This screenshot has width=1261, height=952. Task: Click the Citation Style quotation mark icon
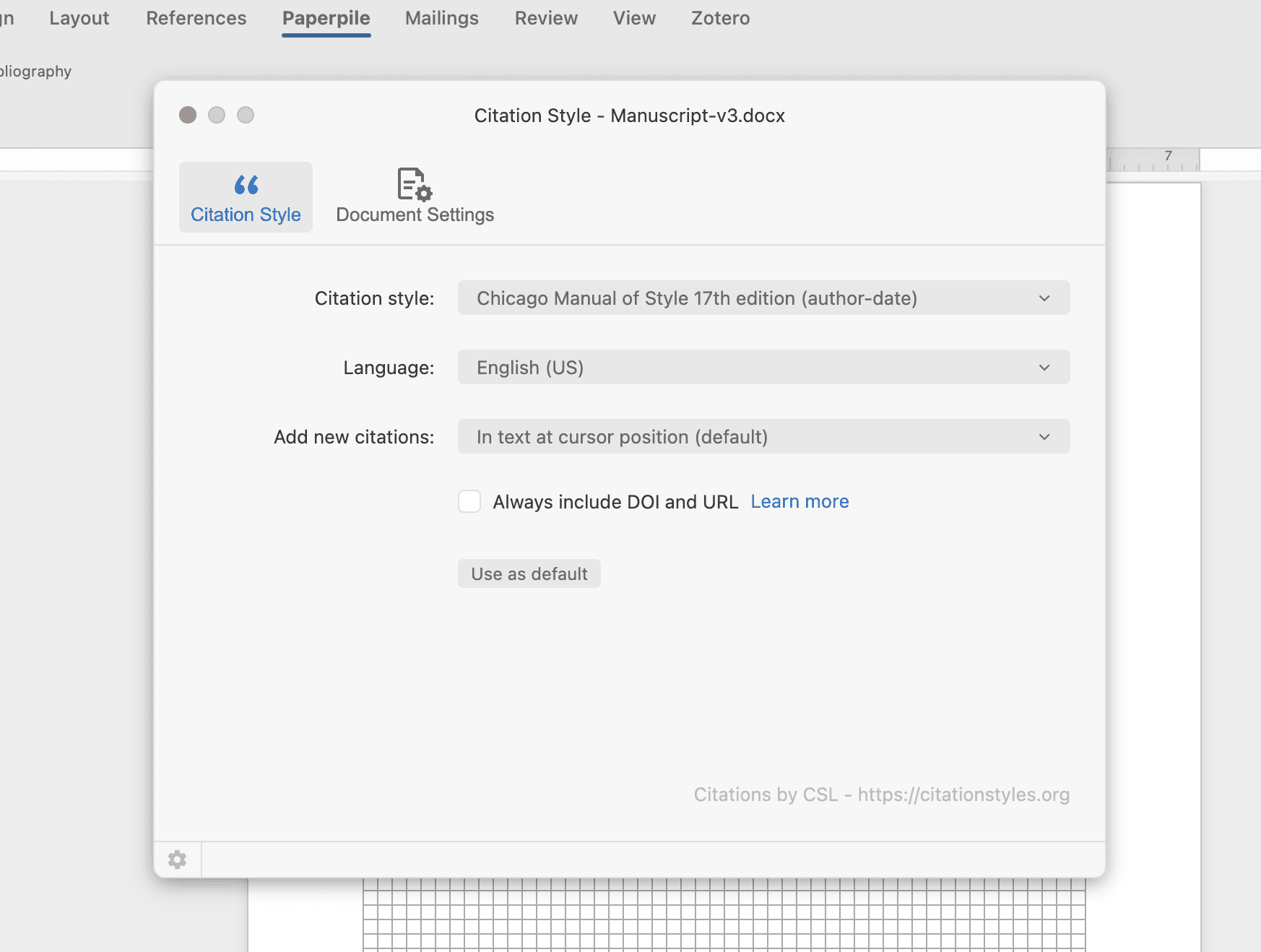(x=246, y=185)
